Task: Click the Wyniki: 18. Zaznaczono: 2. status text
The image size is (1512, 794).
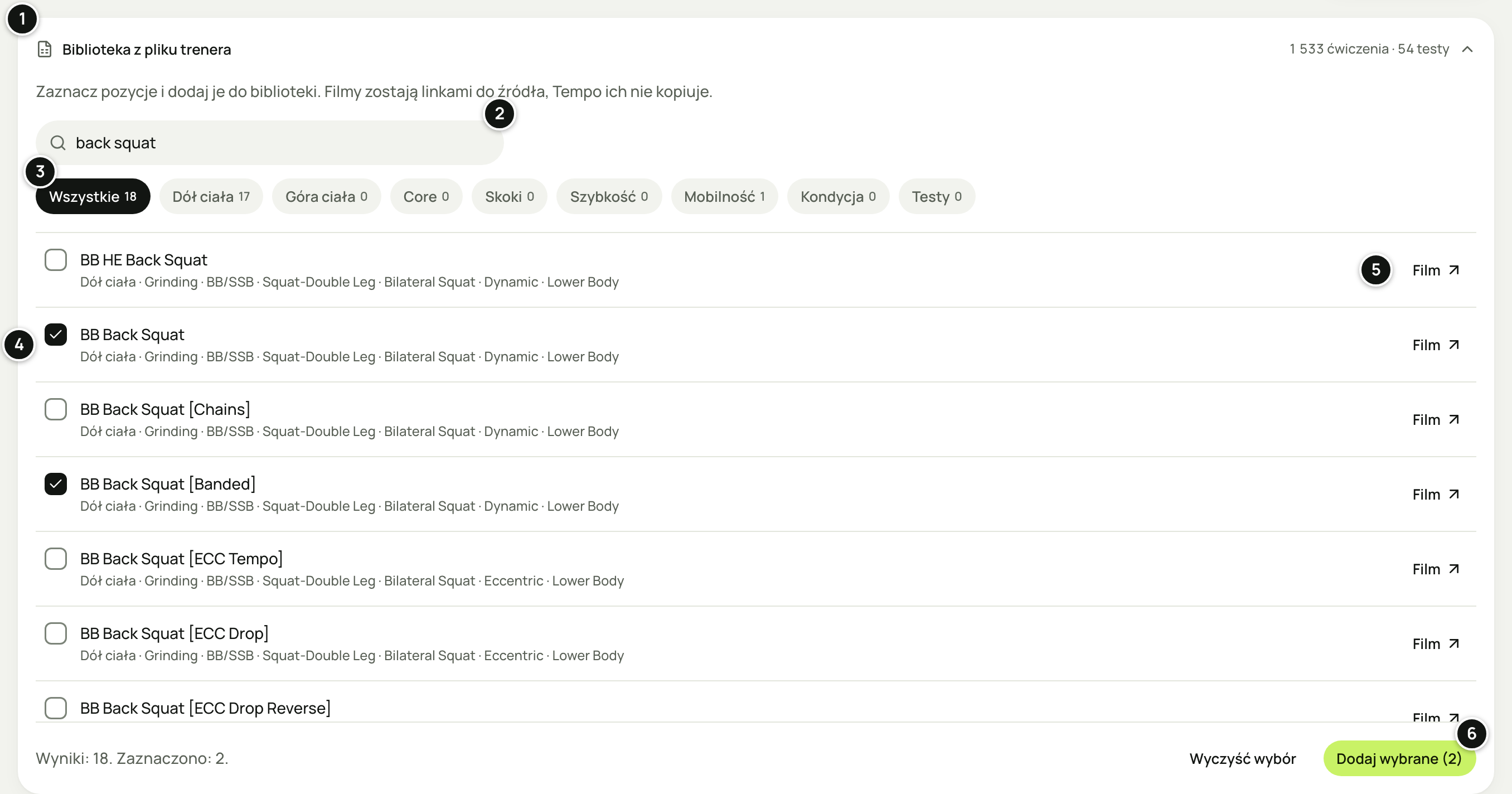Action: tap(132, 758)
